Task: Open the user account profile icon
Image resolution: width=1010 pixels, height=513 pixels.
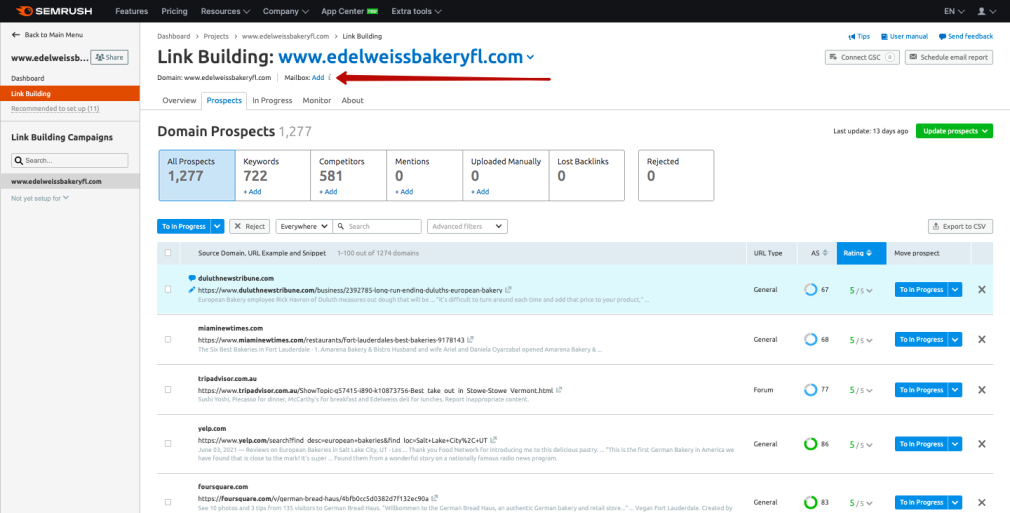Action: tap(981, 11)
